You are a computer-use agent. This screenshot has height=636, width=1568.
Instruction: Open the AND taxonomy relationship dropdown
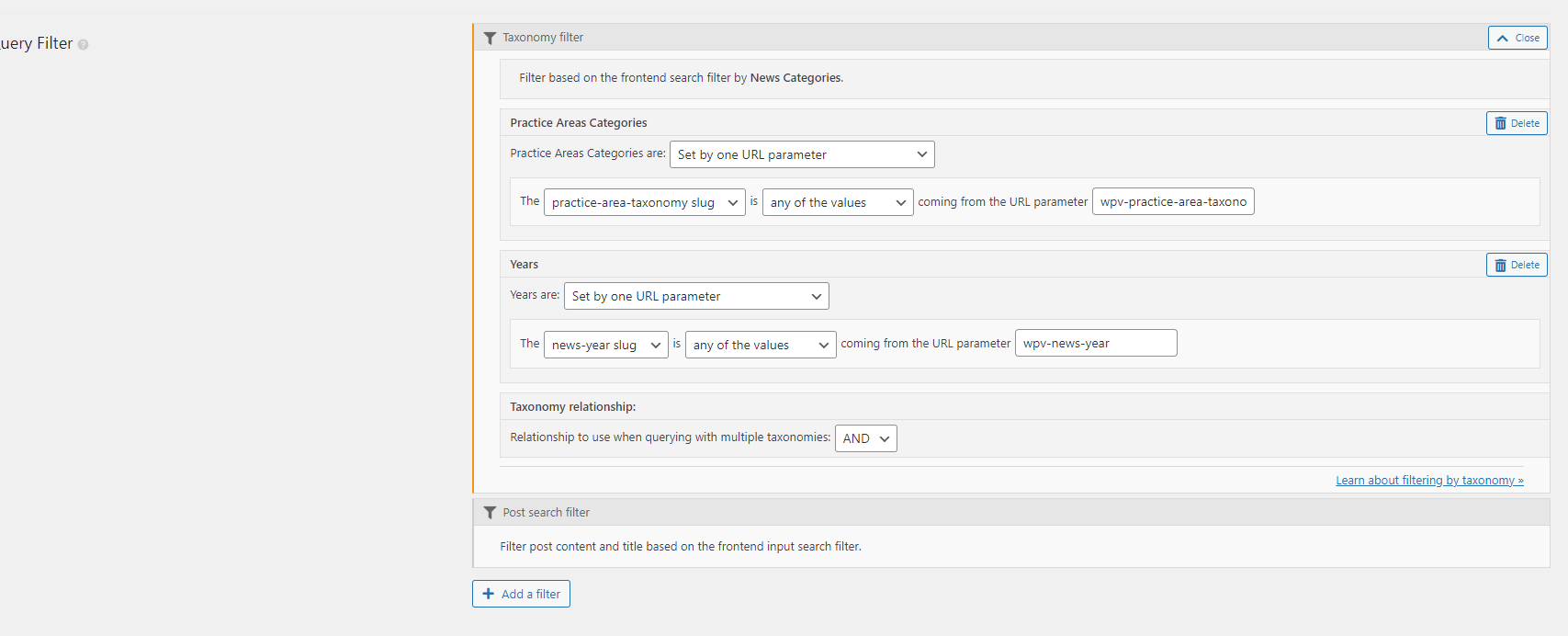coord(865,438)
